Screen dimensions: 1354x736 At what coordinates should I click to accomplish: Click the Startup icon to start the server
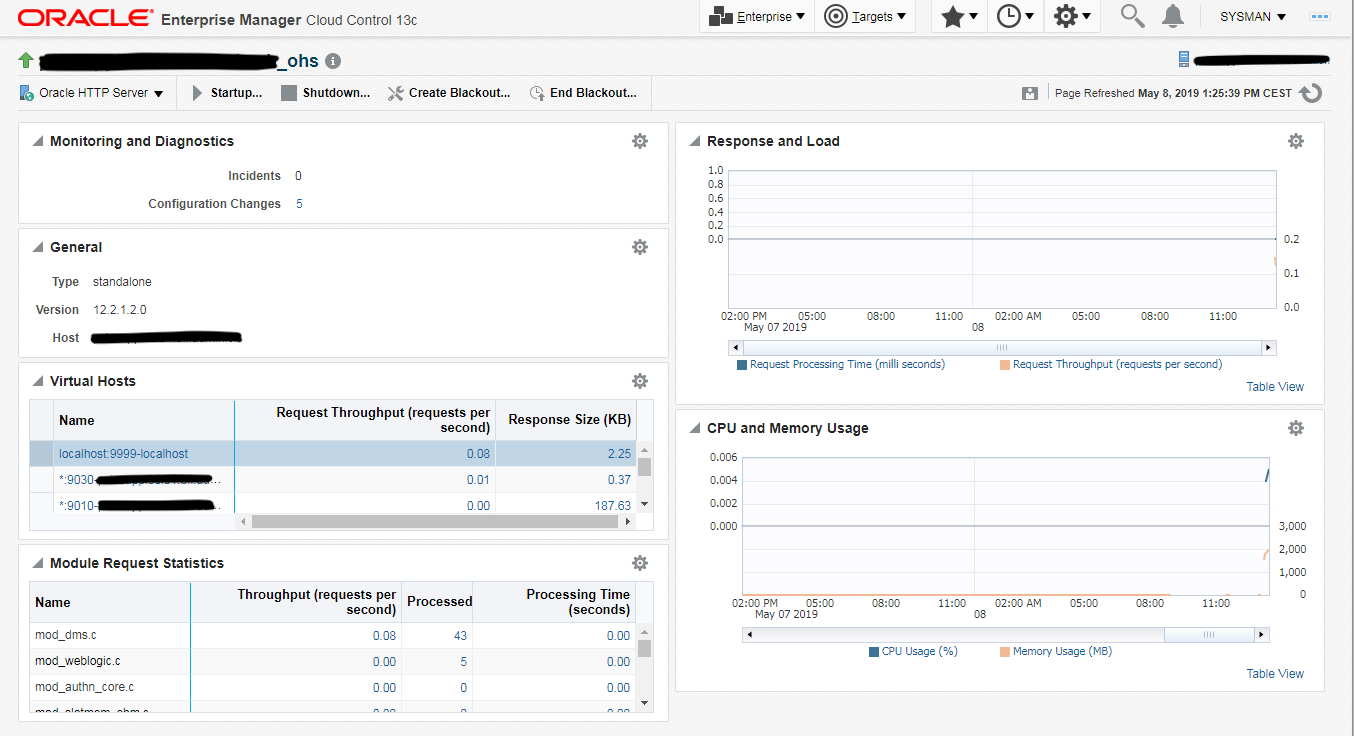[x=198, y=92]
